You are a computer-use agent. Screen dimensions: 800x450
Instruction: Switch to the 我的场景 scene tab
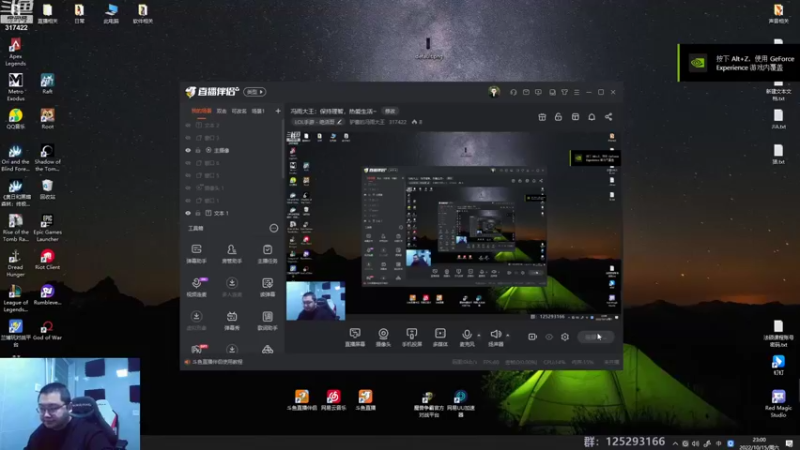(201, 111)
